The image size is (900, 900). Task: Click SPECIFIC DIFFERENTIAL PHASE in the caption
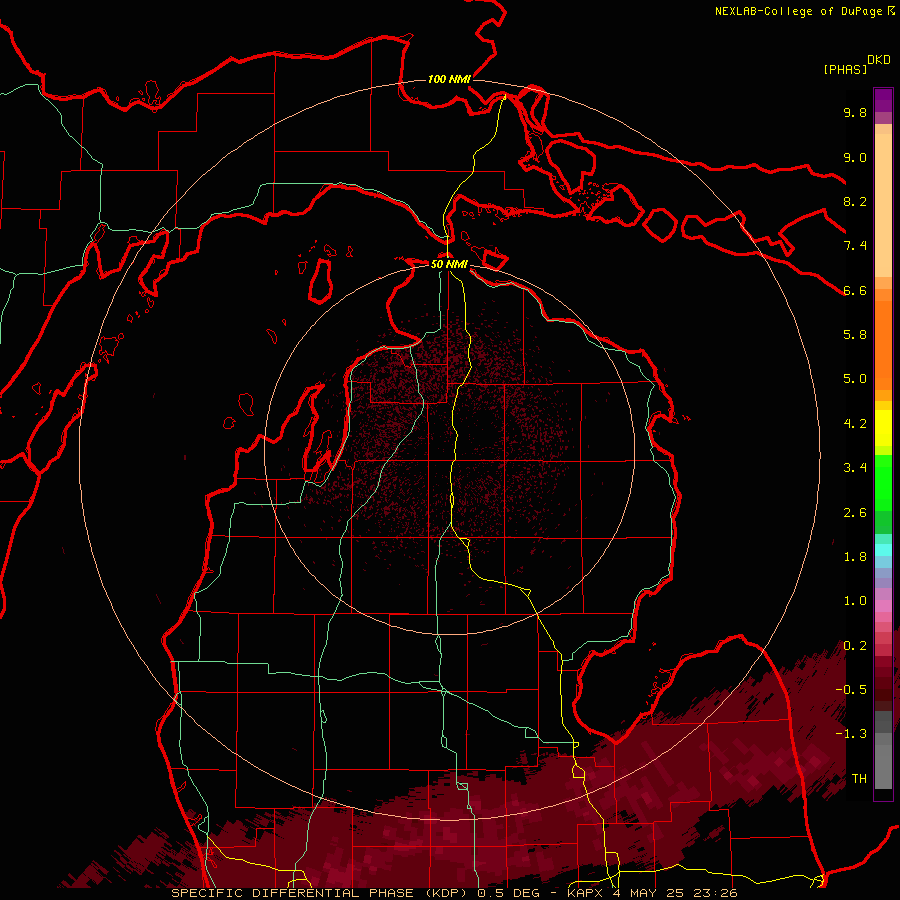point(292,893)
